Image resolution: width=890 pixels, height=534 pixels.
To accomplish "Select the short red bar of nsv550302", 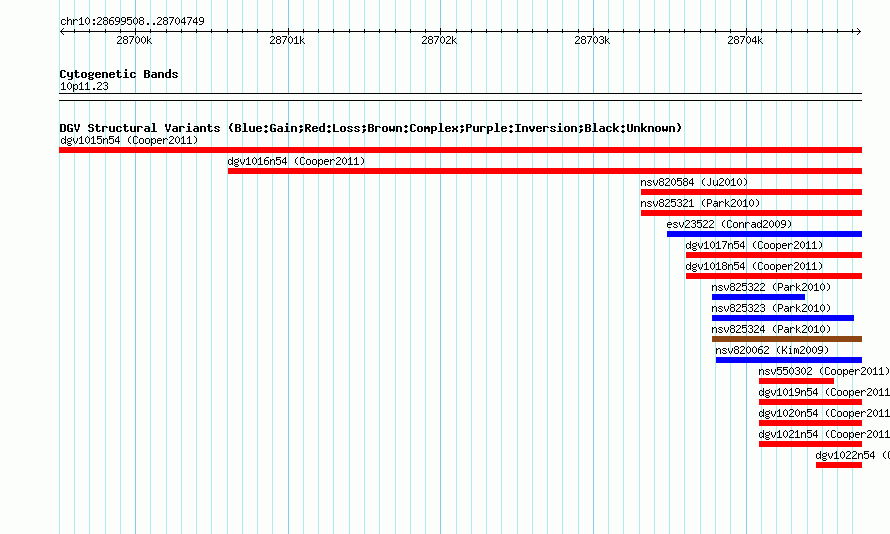I will [x=796, y=381].
